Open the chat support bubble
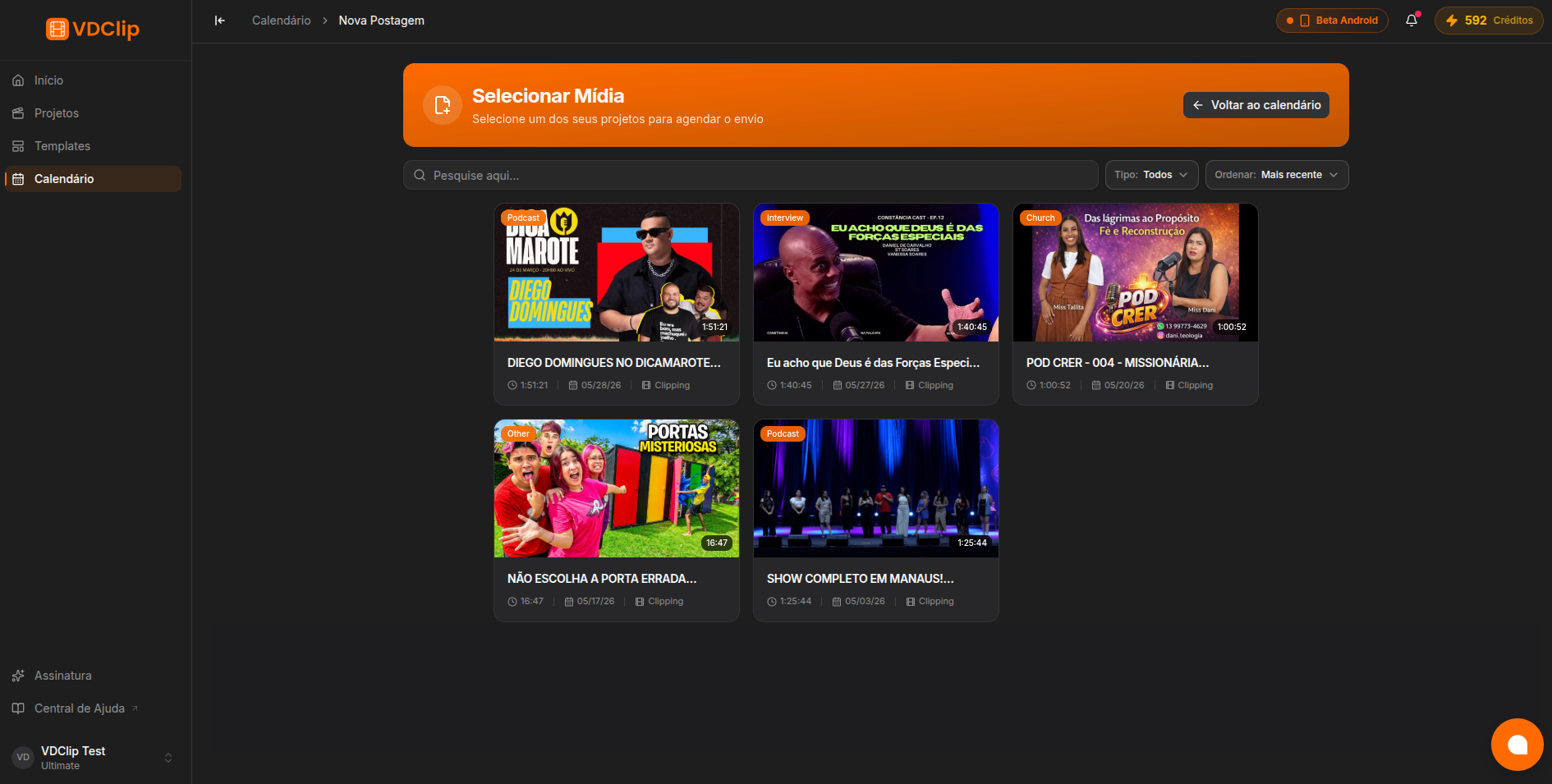This screenshot has height=784, width=1552. 1518,745
